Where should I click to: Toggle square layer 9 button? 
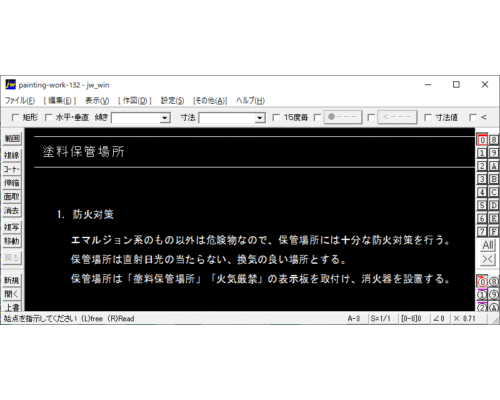point(494,153)
